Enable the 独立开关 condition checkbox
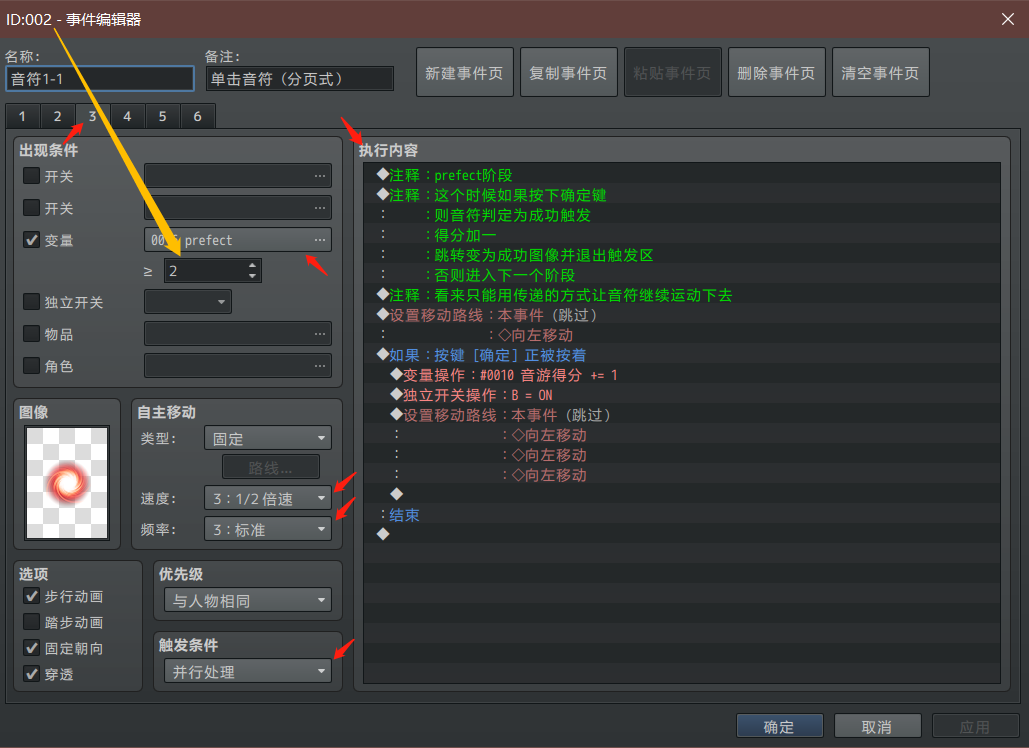The height and width of the screenshot is (748, 1029). pyautogui.click(x=32, y=301)
